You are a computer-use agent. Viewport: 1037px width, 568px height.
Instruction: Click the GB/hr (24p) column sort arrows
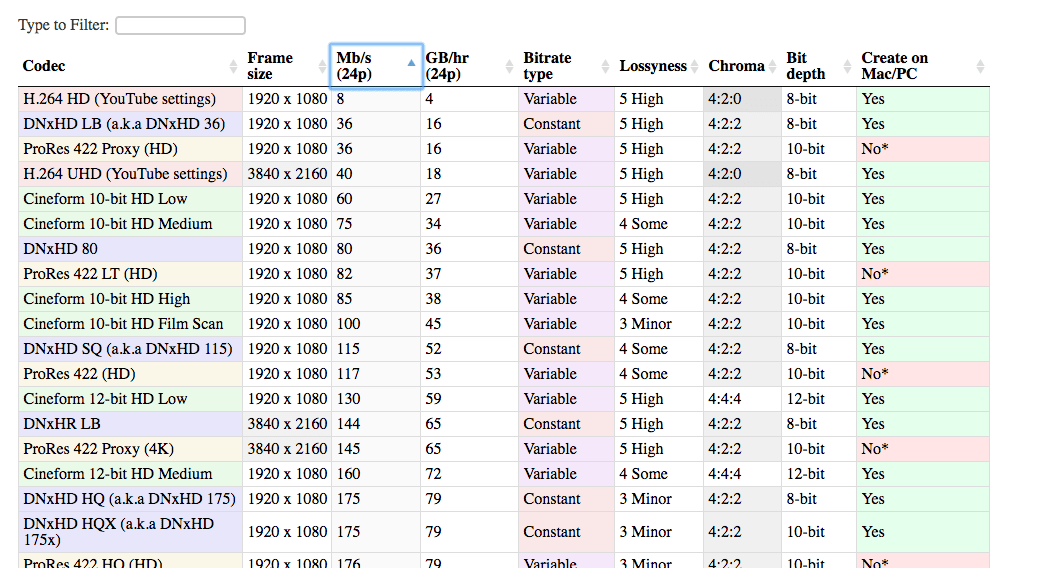510,66
